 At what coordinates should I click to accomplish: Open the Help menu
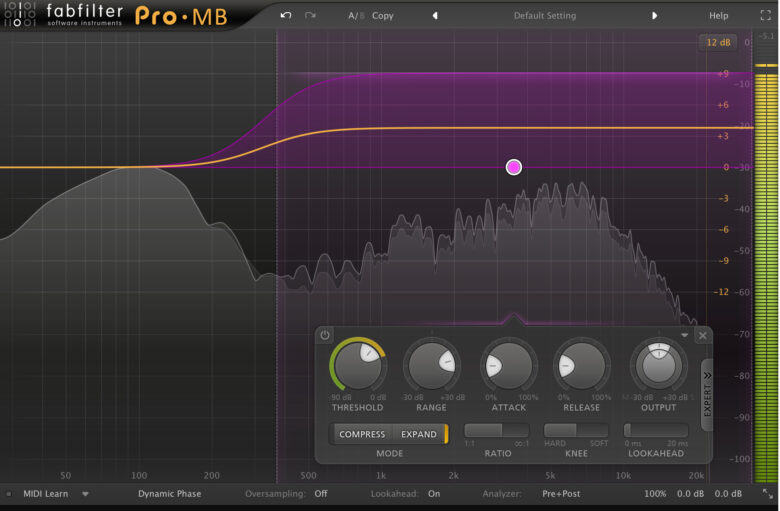[x=718, y=15]
